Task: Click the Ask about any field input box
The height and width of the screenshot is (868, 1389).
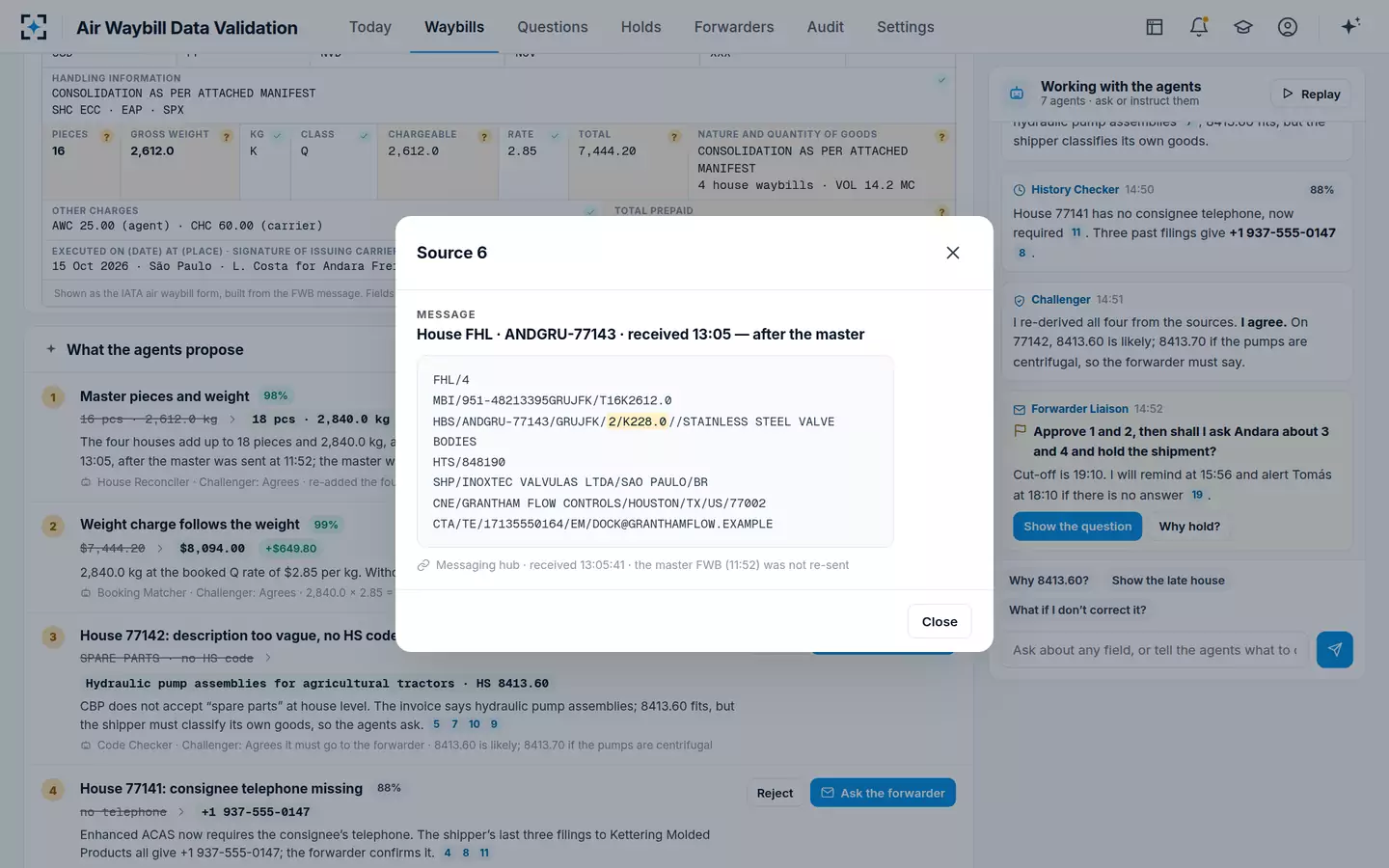Action: pyautogui.click(x=1155, y=650)
